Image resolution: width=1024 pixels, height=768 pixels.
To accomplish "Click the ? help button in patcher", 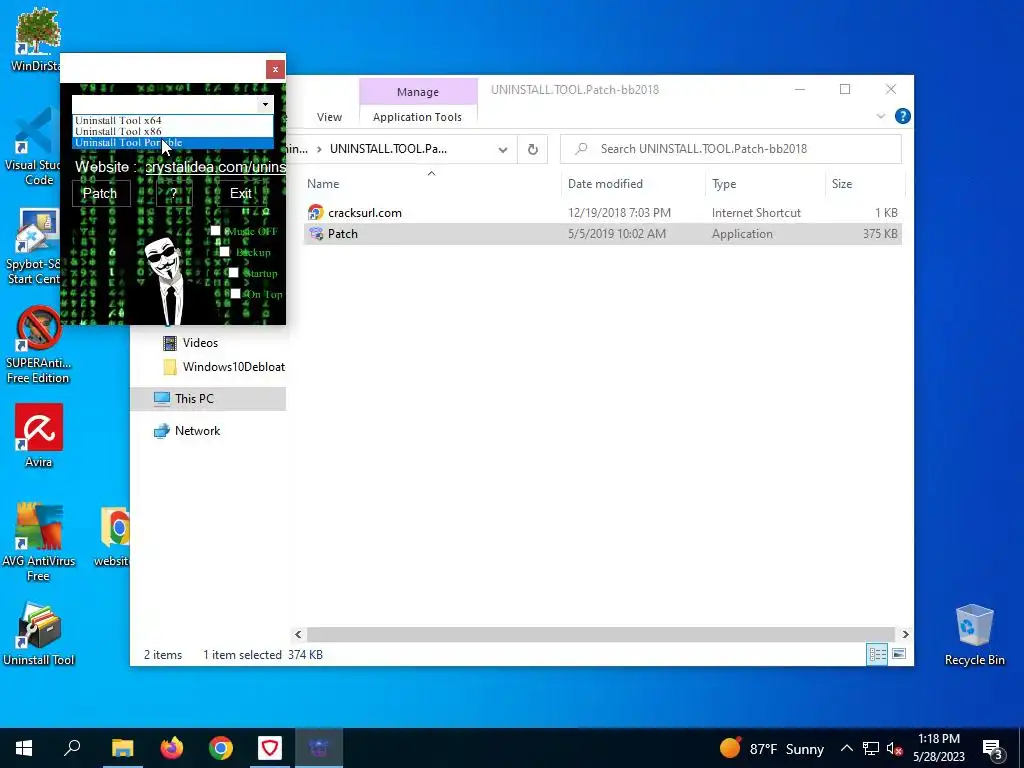I will pos(174,193).
